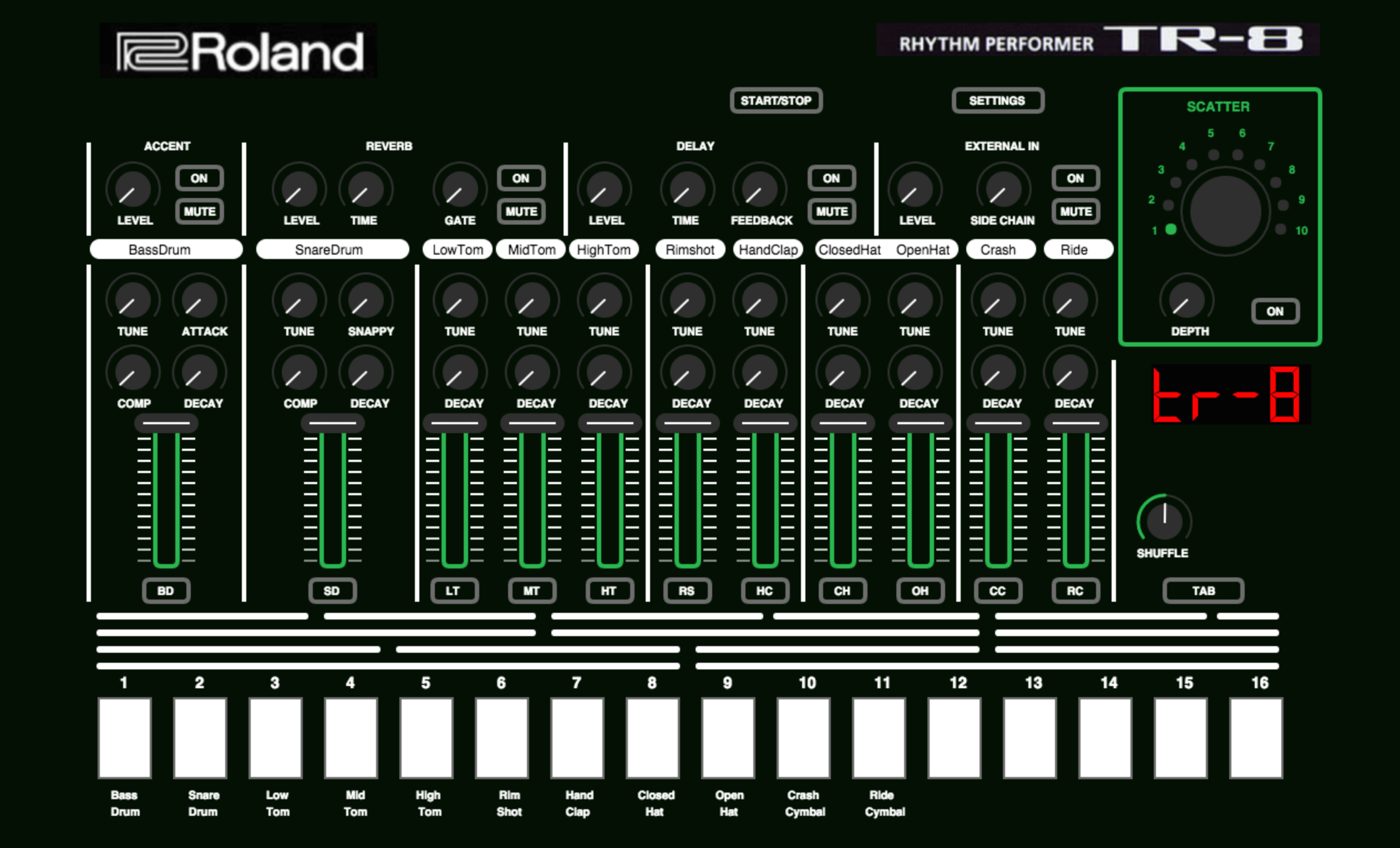Click the SHUFFLE knob
The image size is (1400, 848).
[1164, 520]
